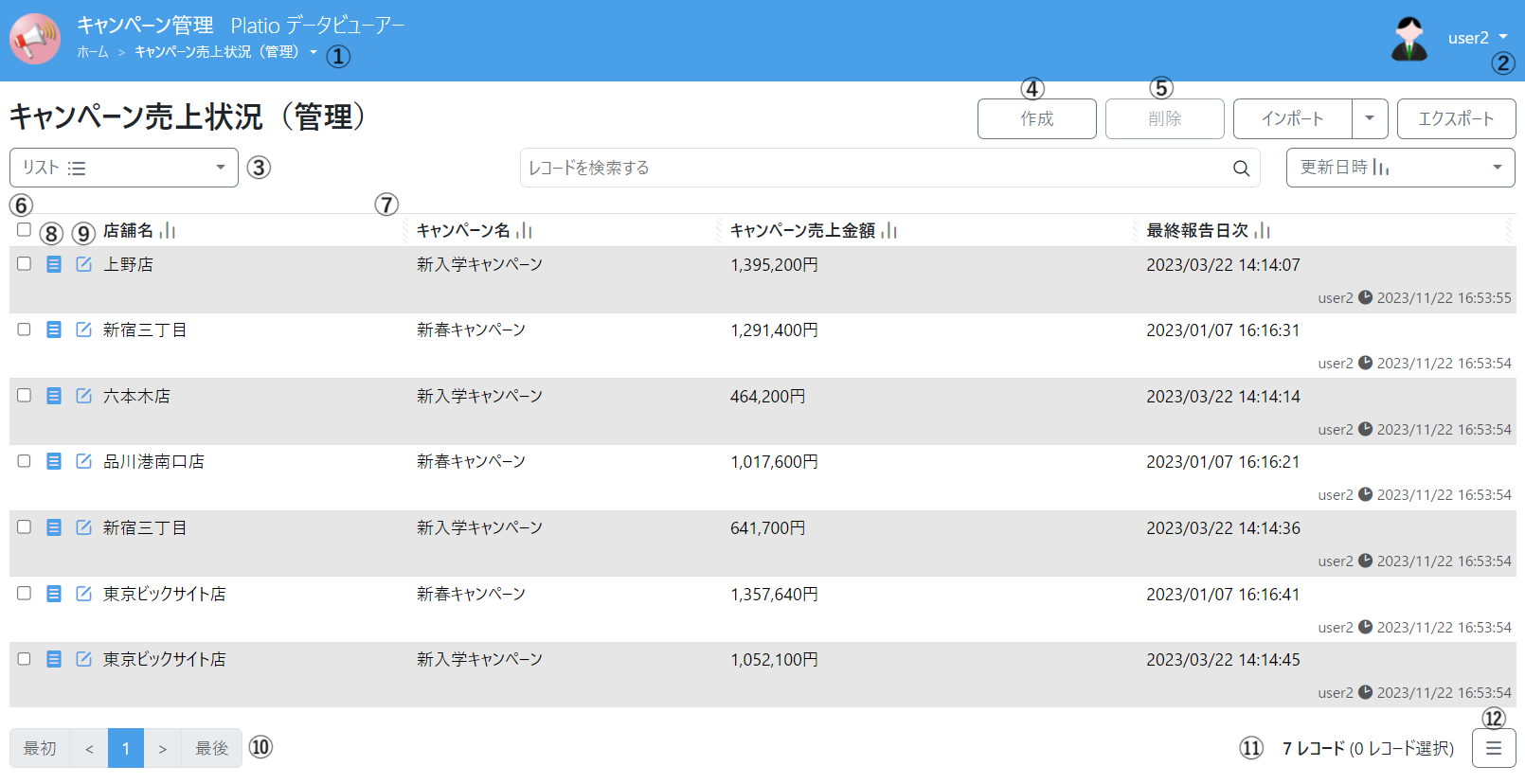Click the 1,017,600円 amount cell
Screen dimensions: 1525x784
point(774,462)
